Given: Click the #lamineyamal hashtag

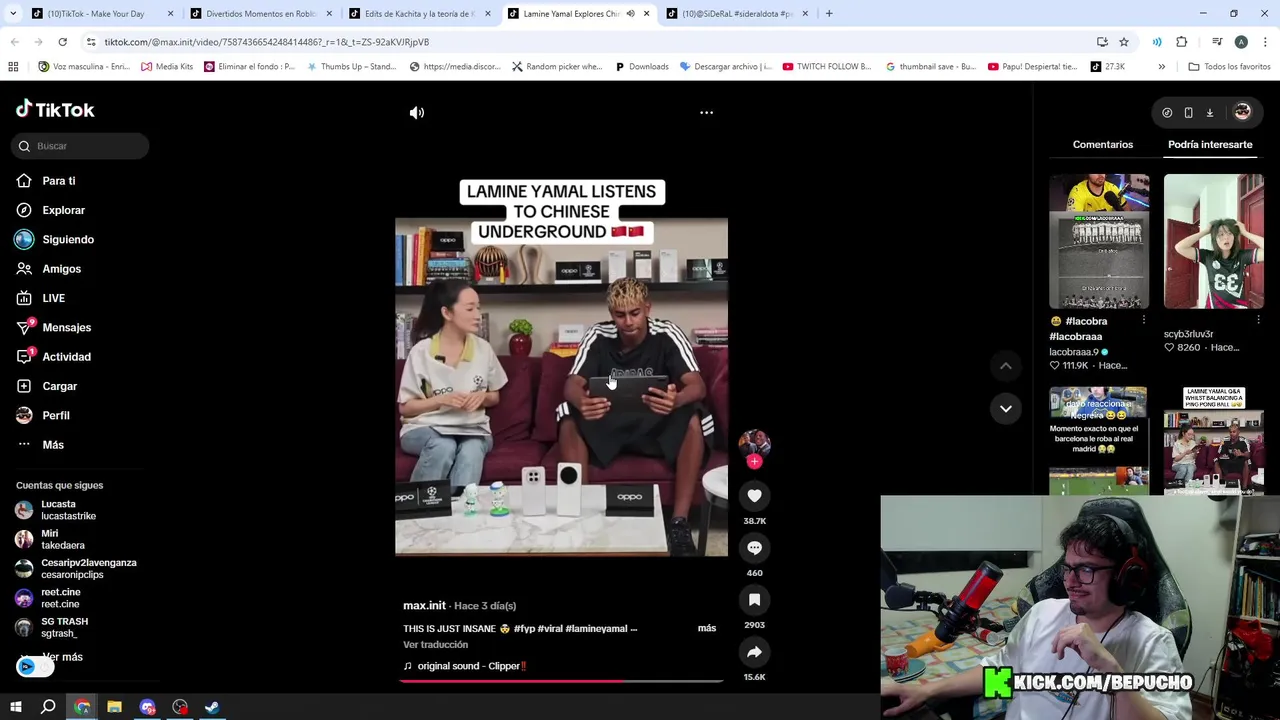Looking at the screenshot, I should (x=597, y=628).
